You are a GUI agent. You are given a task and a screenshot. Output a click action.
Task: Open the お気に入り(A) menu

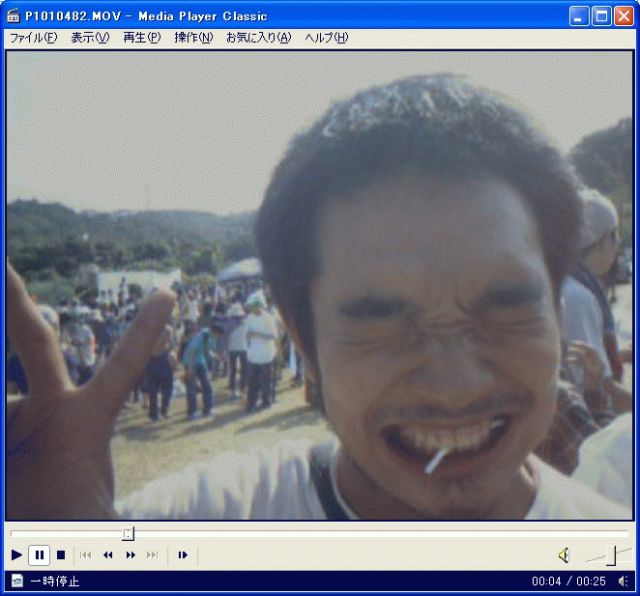tap(259, 38)
